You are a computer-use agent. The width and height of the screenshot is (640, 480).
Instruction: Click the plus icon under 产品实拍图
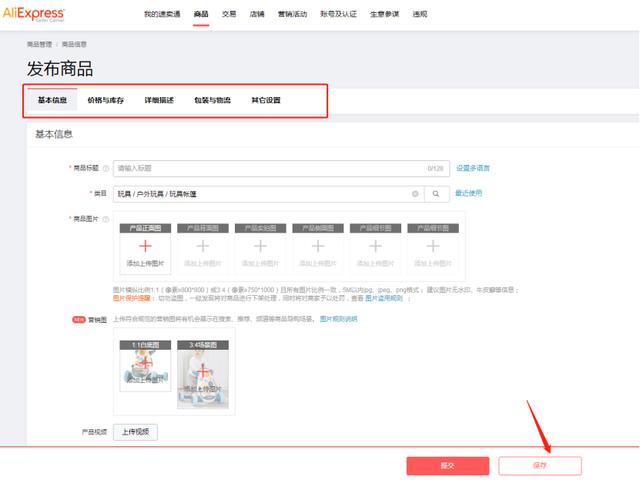coord(260,246)
